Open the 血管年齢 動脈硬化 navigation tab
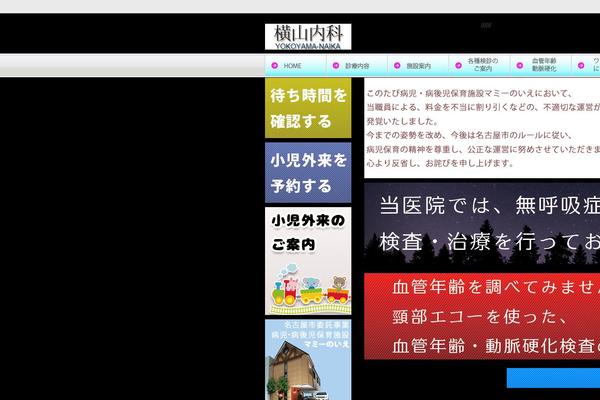 540,65
